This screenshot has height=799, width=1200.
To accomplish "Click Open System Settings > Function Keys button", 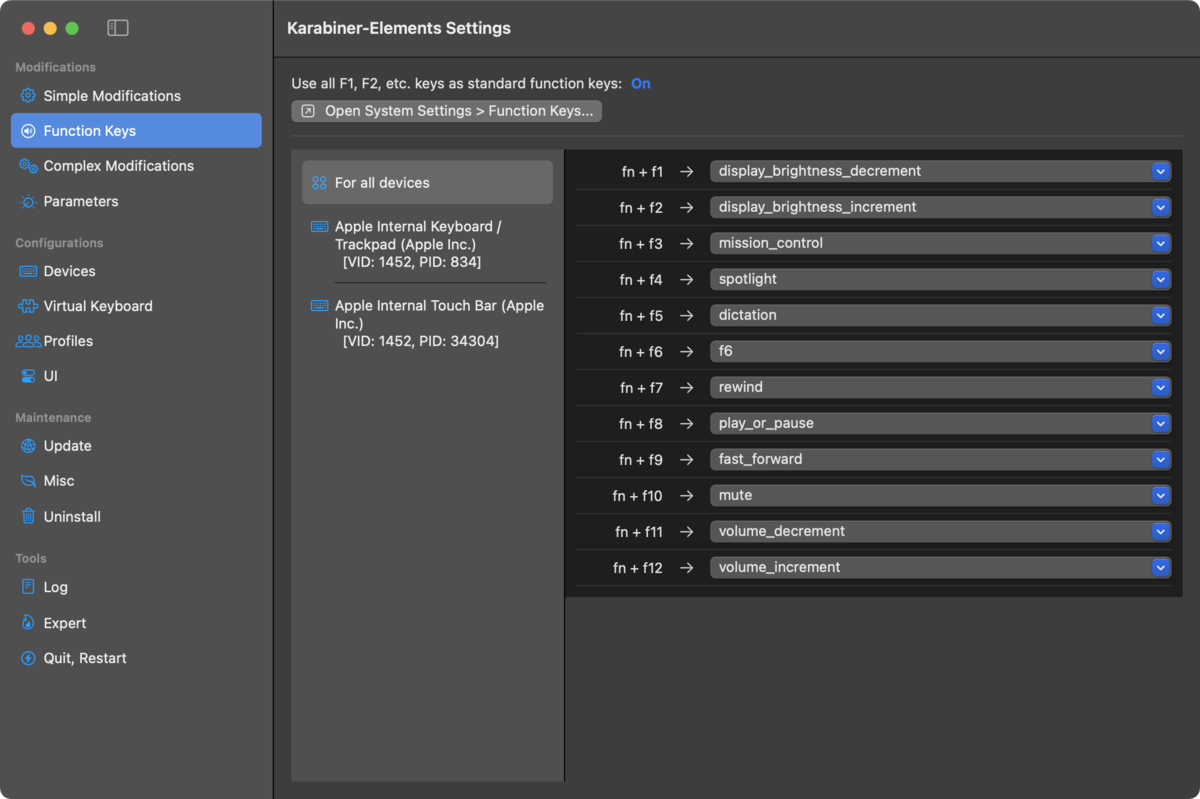I will pyautogui.click(x=447, y=111).
